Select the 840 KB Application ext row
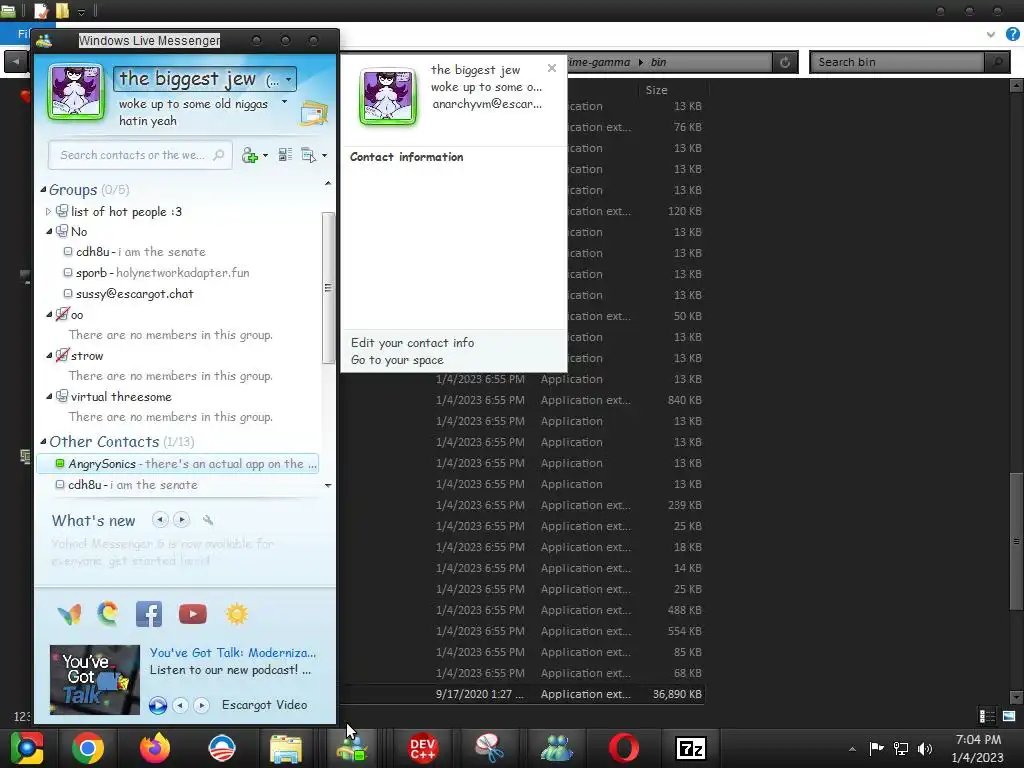 522,400
